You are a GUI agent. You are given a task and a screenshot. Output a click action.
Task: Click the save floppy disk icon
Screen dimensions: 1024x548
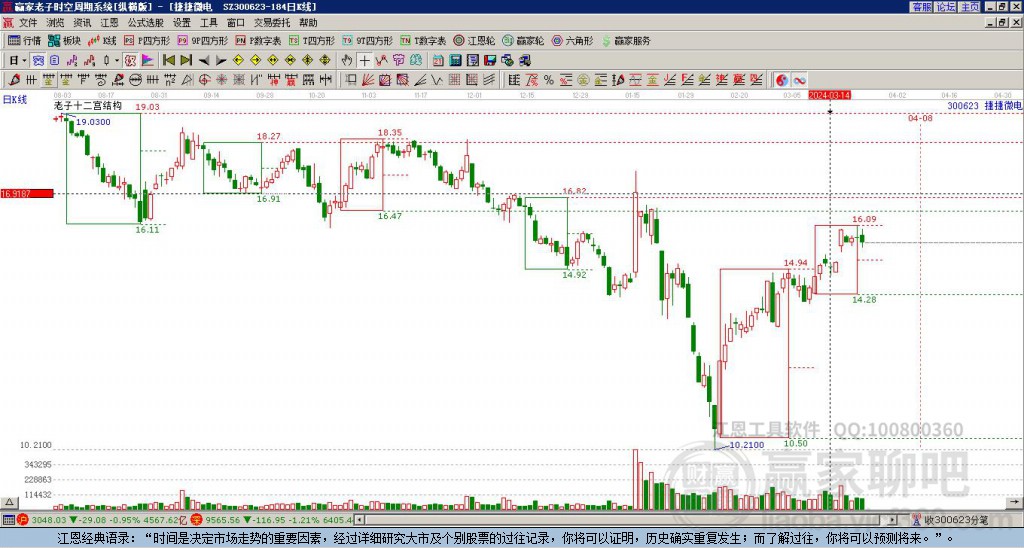[490, 61]
